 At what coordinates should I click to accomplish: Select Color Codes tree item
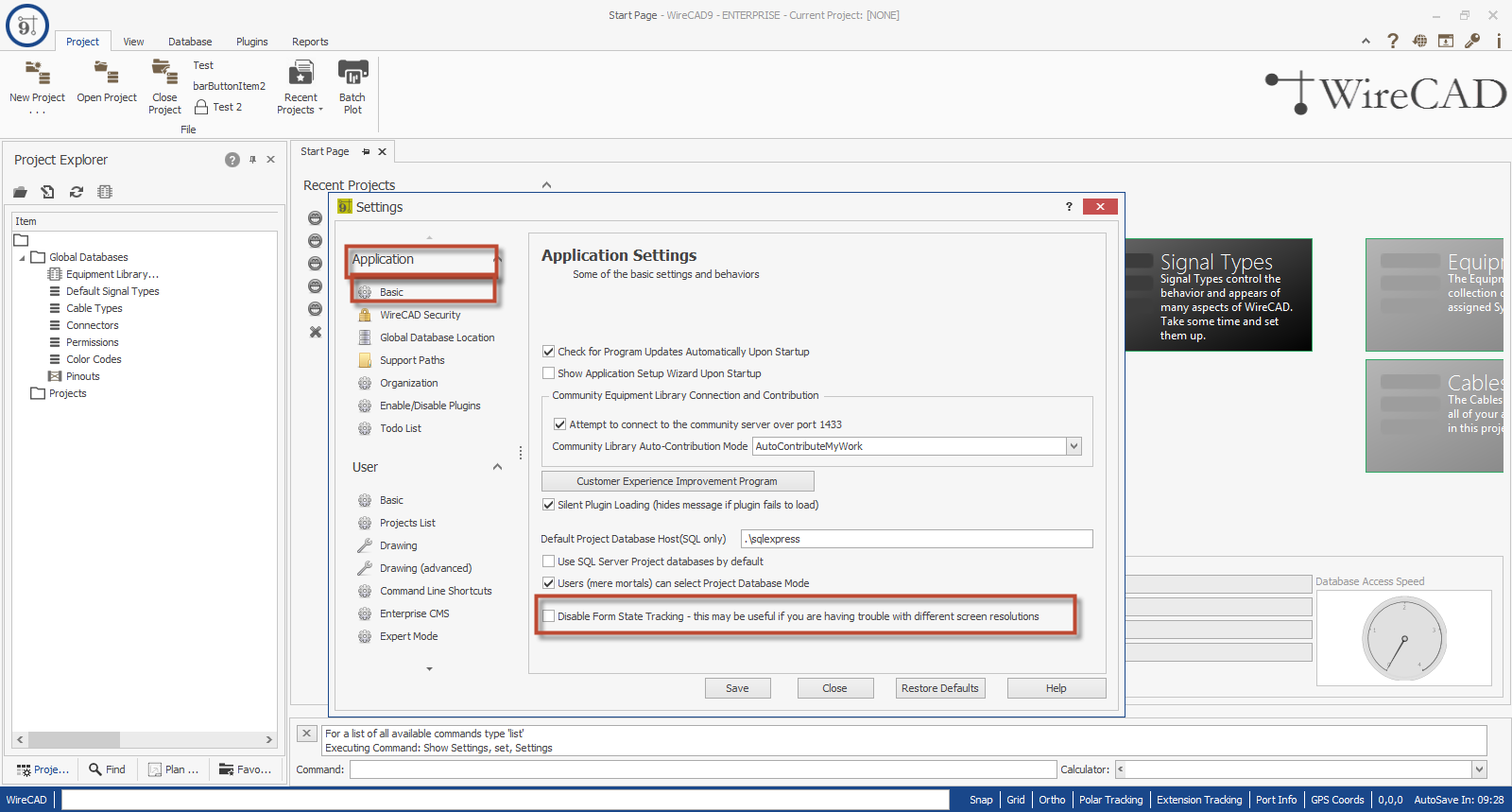coord(94,359)
